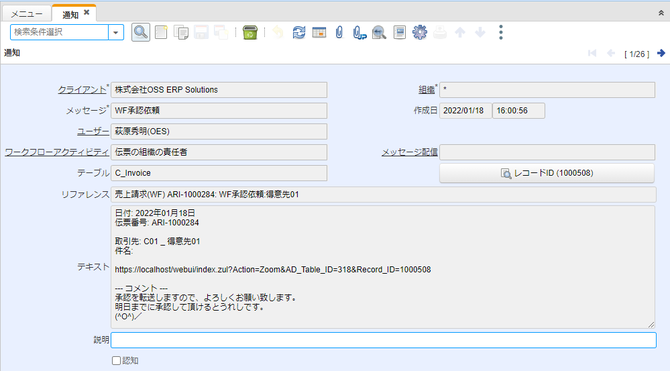Click the 説明 input field
Viewport: 670px width, 371px height.
tap(383, 340)
